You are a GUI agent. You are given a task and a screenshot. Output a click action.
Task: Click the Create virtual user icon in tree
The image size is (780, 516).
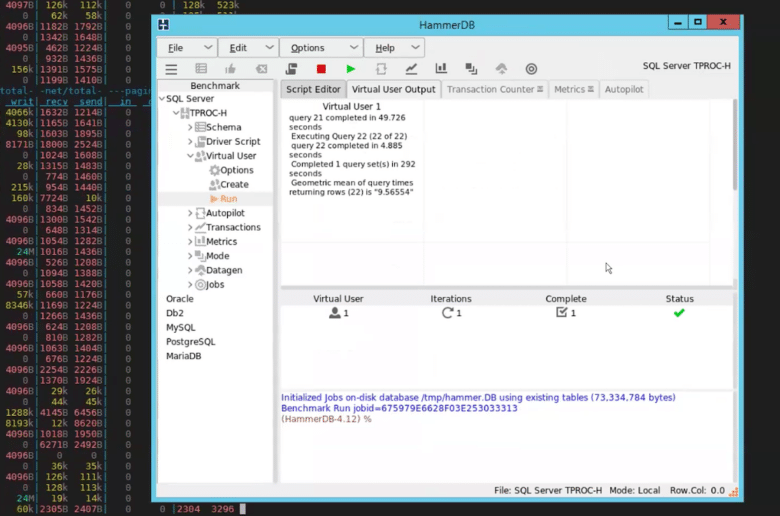coord(214,185)
